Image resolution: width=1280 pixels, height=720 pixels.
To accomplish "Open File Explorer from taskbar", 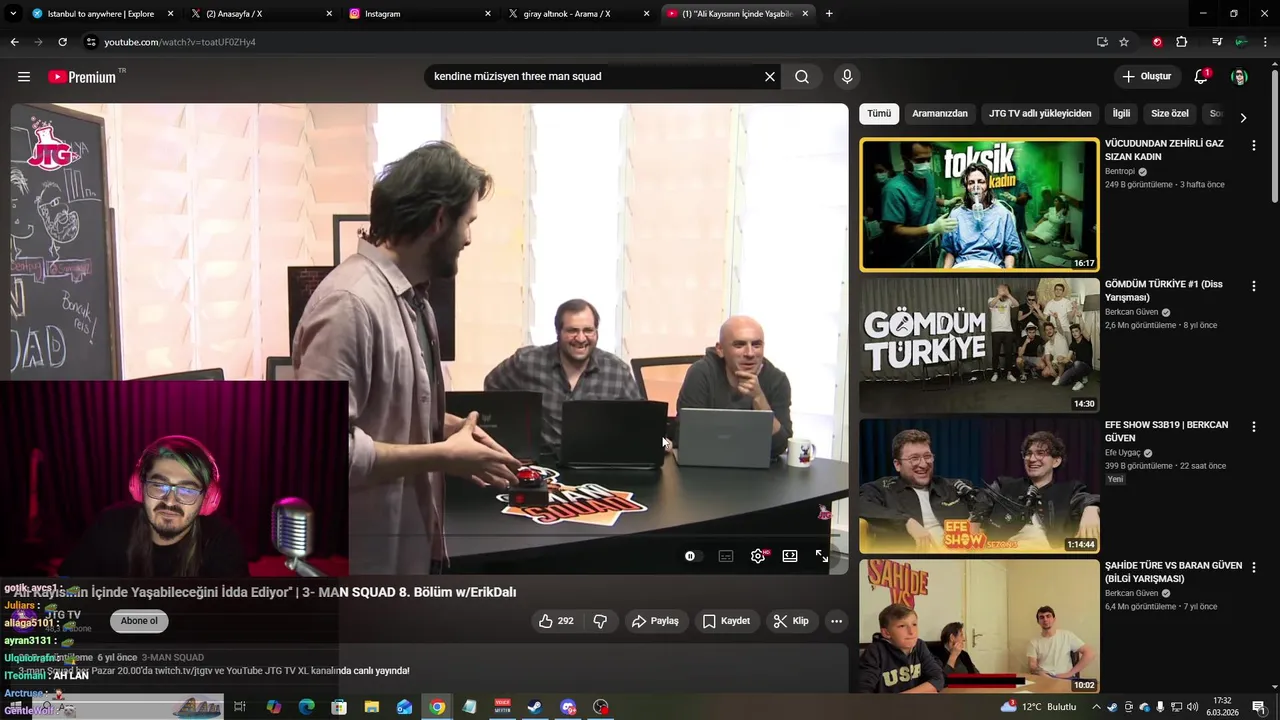I will point(371,707).
